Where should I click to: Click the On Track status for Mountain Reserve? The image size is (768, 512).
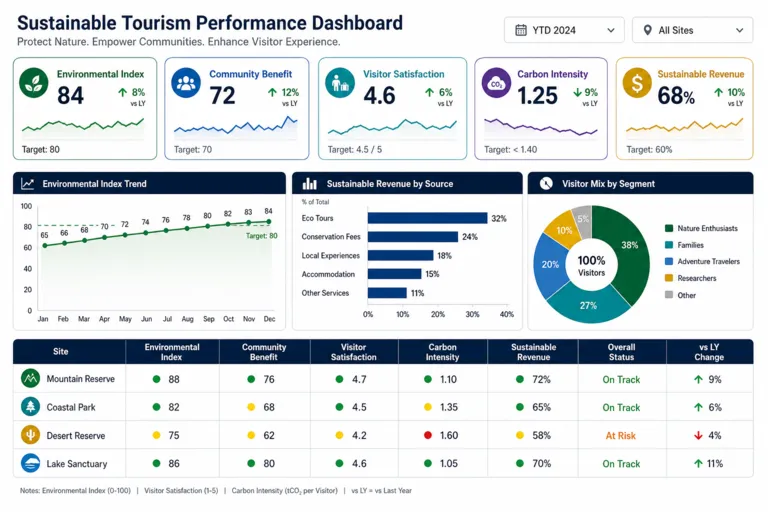pyautogui.click(x=621, y=379)
